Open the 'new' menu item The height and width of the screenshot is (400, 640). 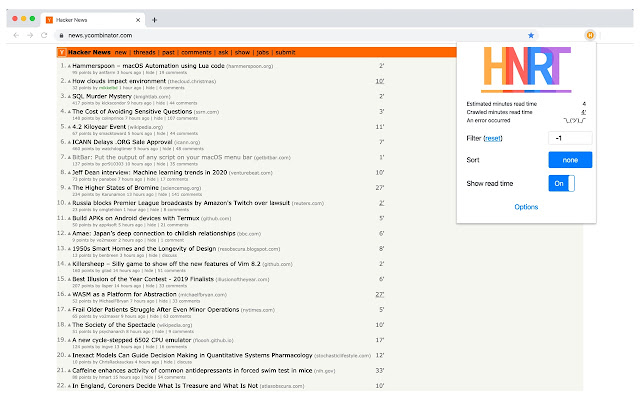point(120,52)
